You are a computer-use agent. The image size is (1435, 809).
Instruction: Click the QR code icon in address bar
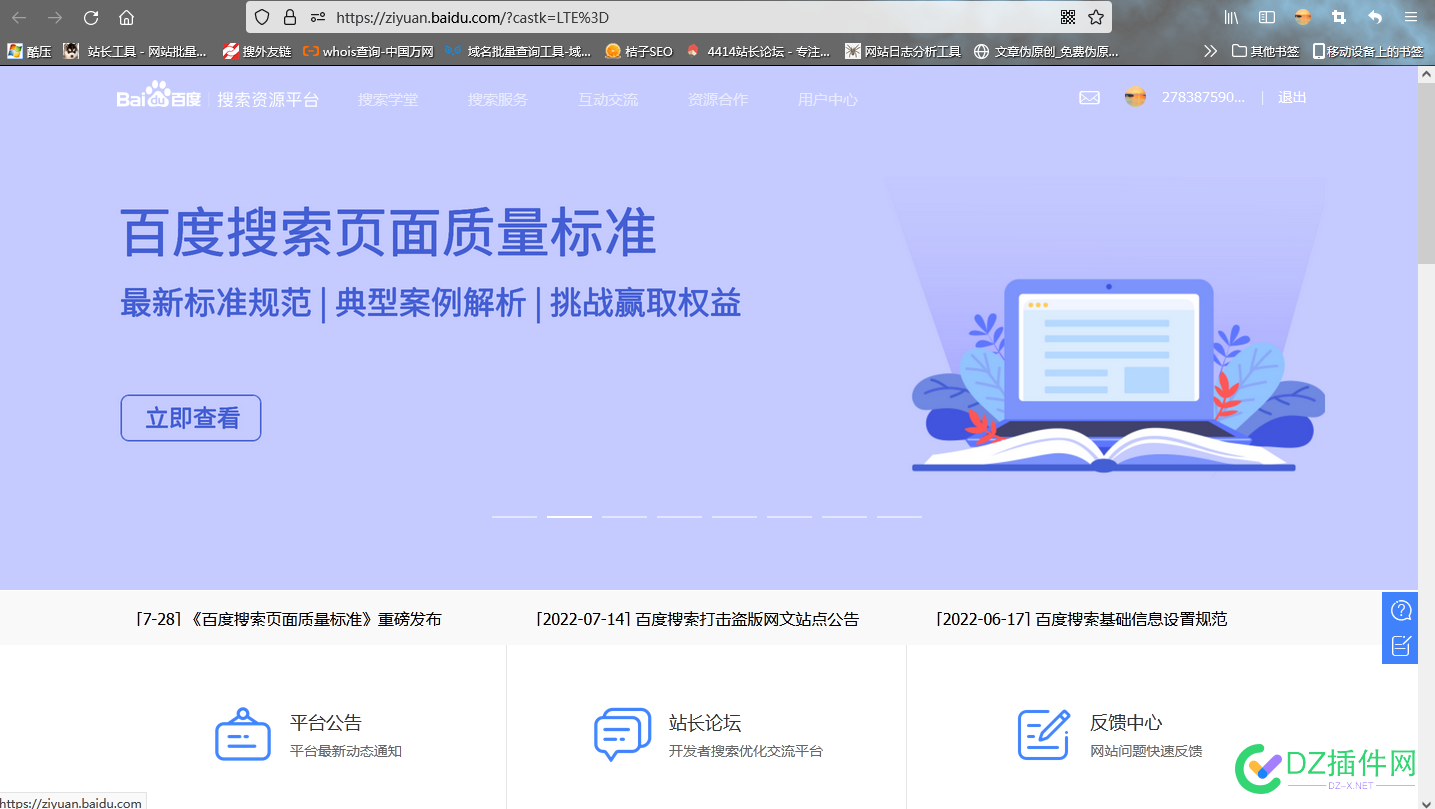pos(1068,17)
